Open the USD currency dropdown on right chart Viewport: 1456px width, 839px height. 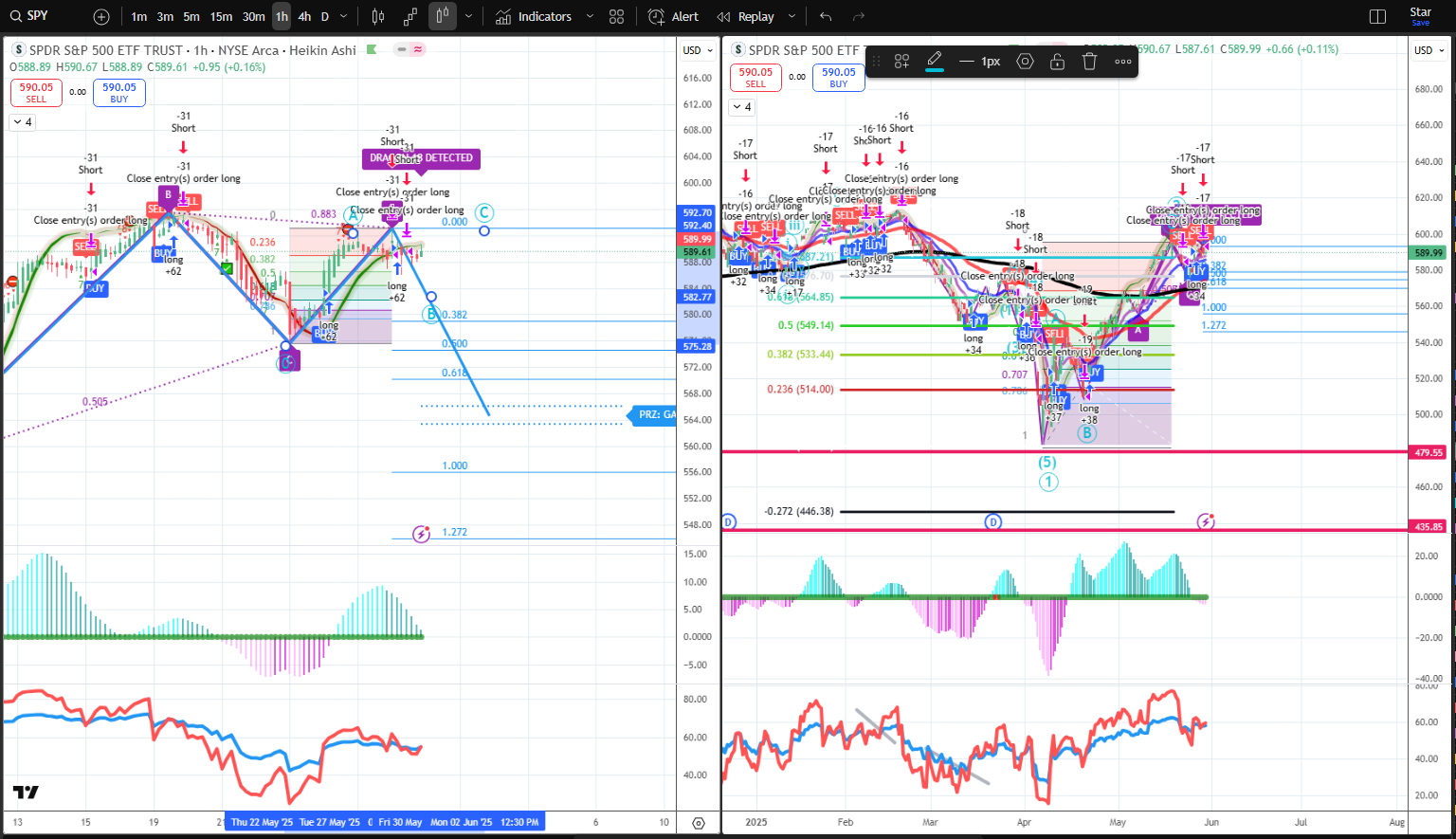1429,50
